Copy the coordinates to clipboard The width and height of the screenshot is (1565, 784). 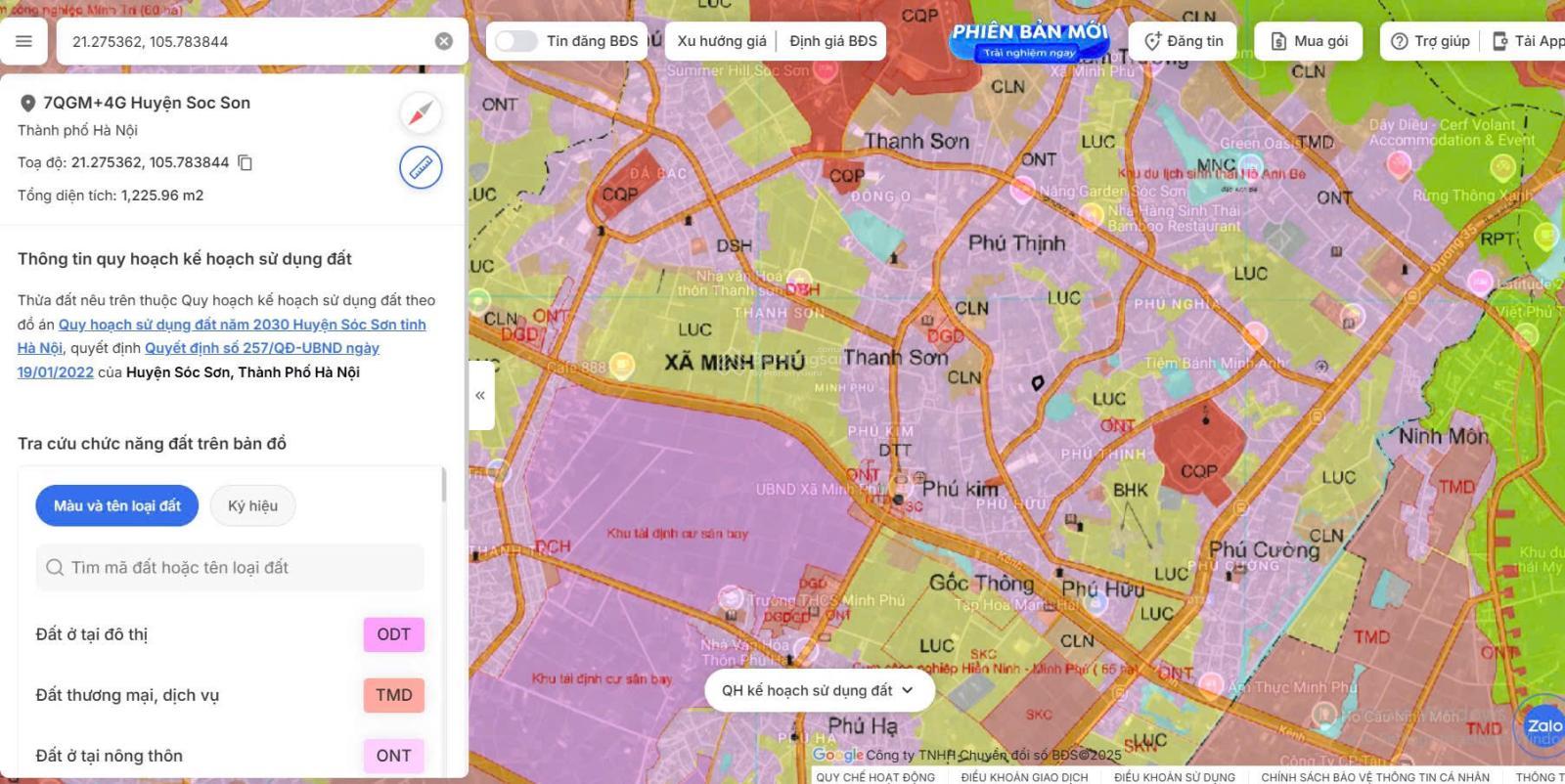(246, 162)
